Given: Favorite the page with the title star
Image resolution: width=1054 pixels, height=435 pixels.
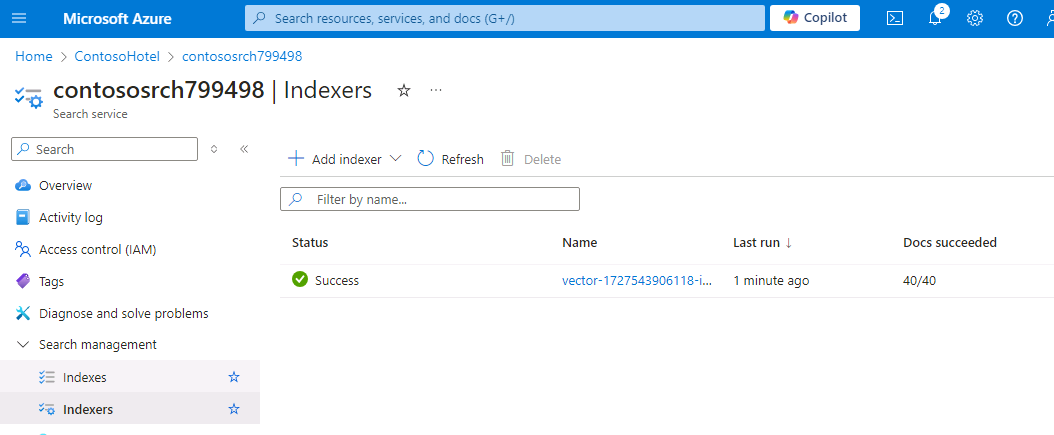Looking at the screenshot, I should click(404, 91).
